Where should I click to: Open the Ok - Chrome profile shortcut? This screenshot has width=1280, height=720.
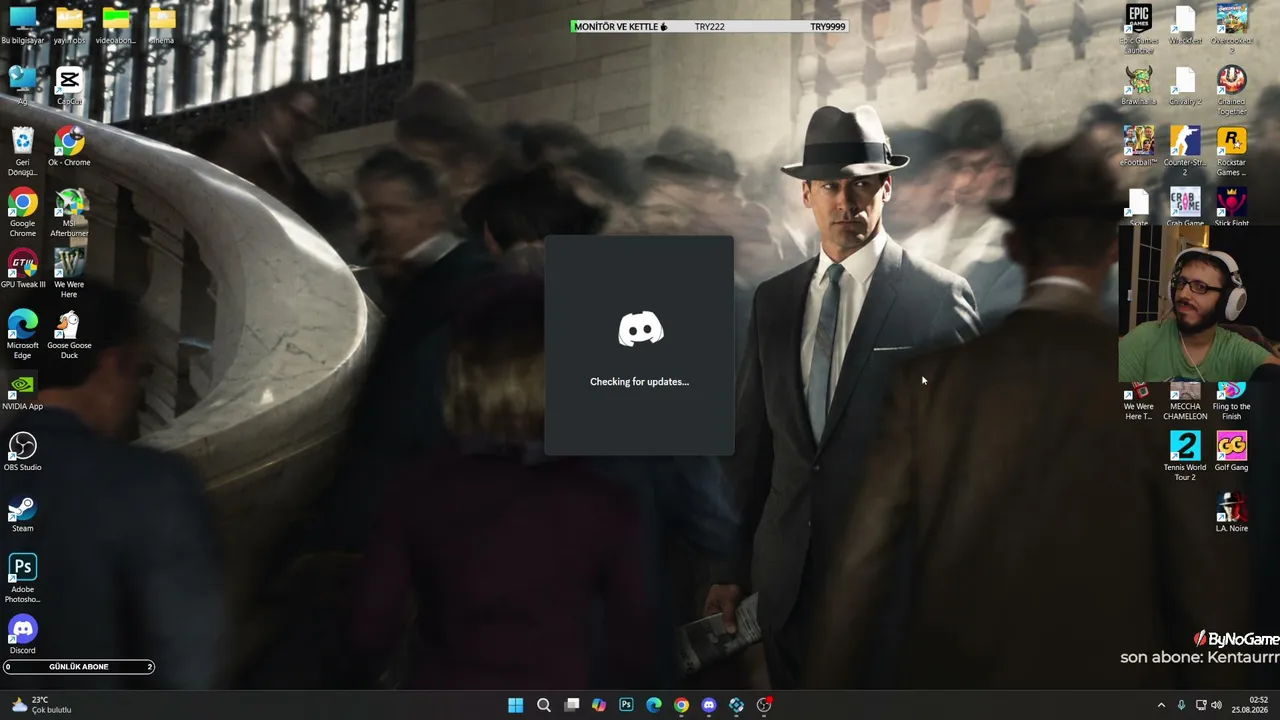[69, 146]
